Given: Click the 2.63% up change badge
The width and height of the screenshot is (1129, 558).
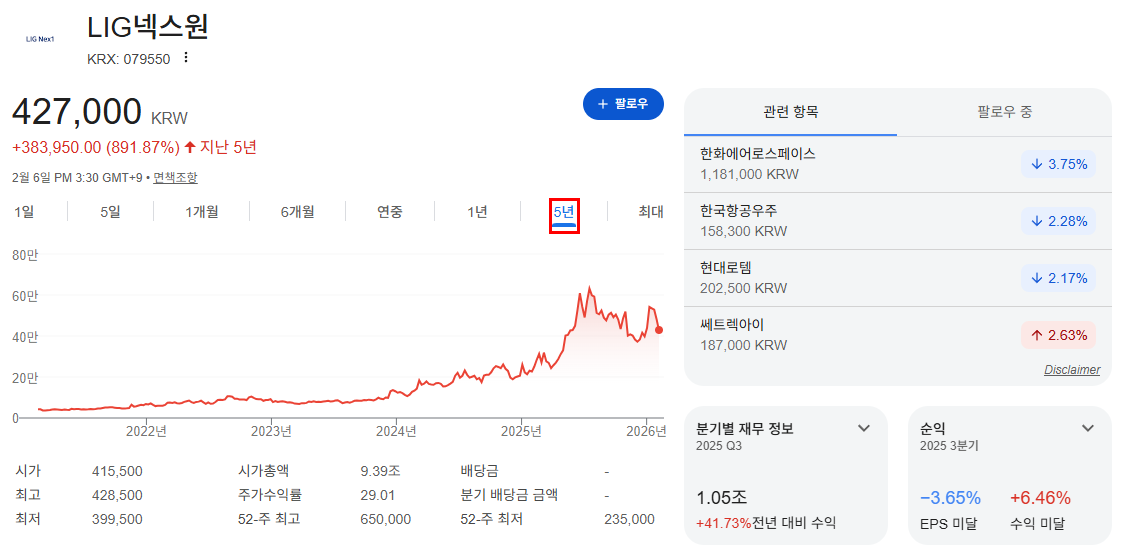Looking at the screenshot, I should pos(1058,335).
